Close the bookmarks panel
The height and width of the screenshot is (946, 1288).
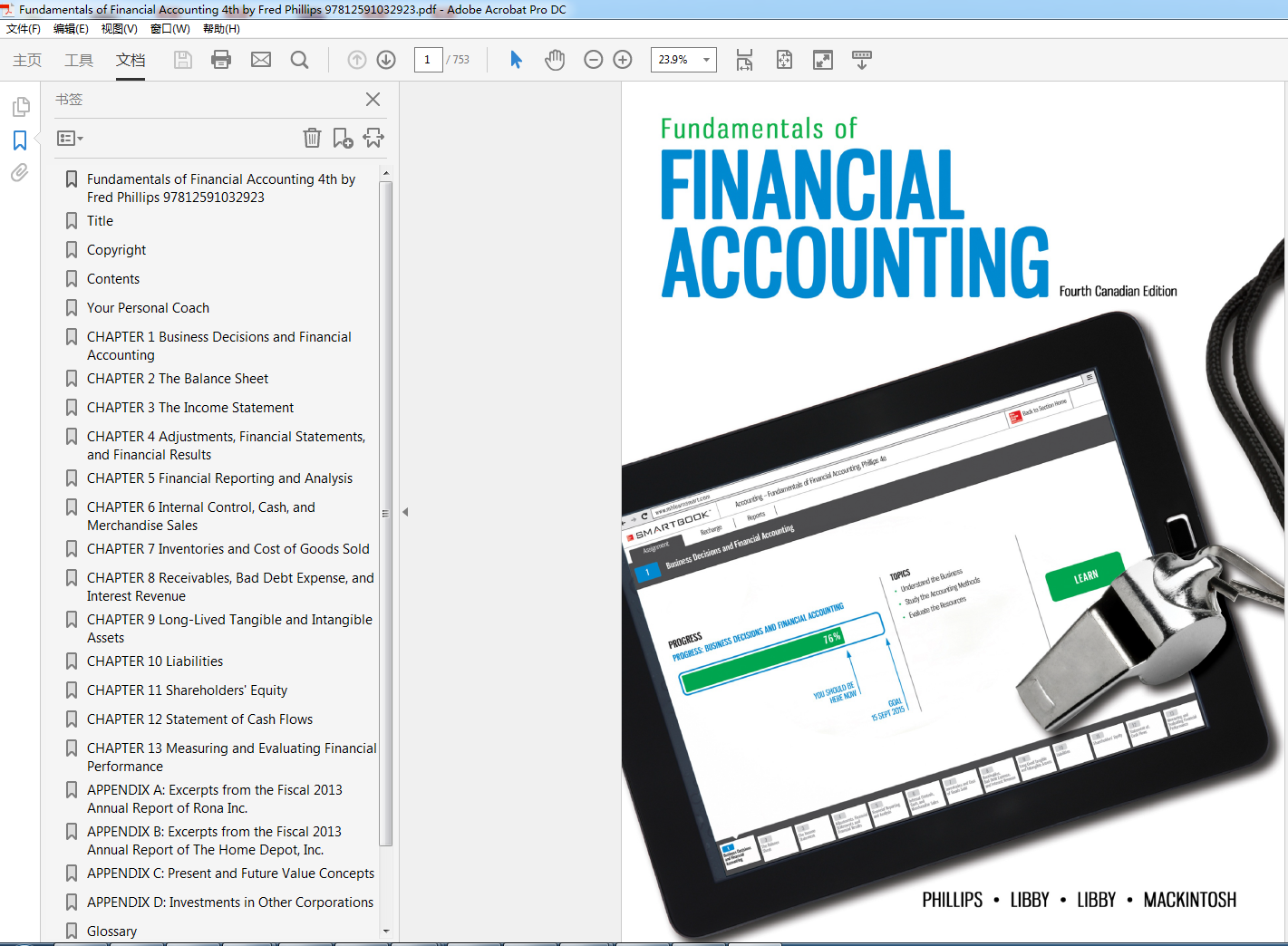(x=373, y=100)
